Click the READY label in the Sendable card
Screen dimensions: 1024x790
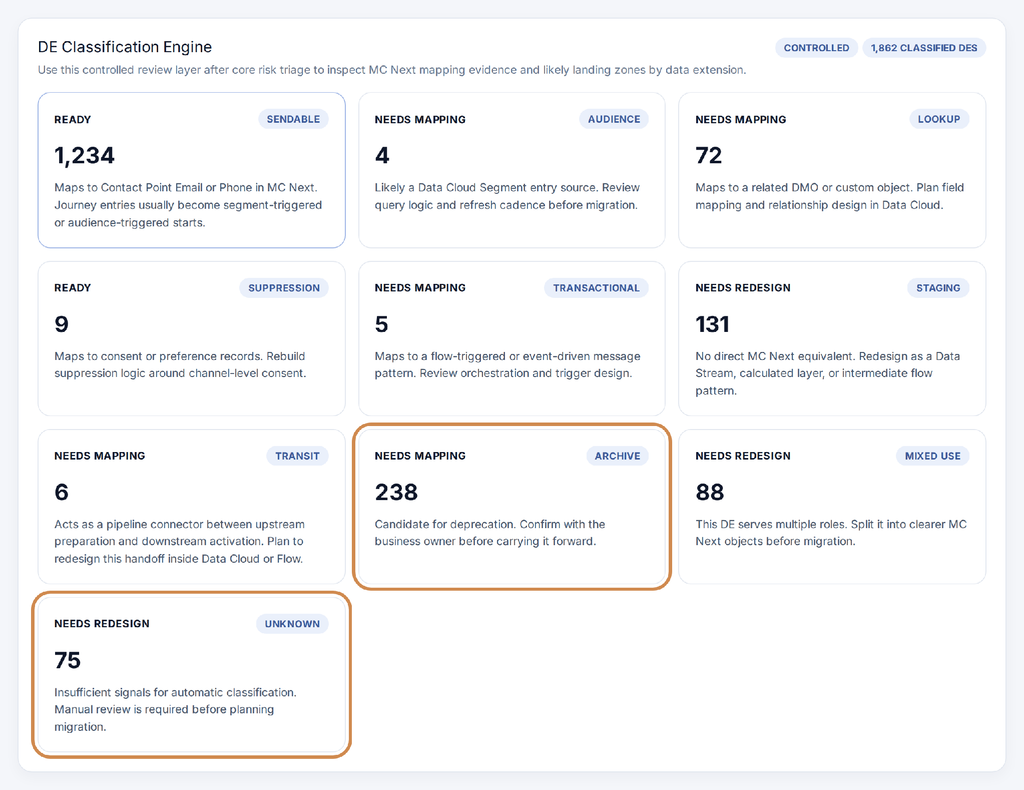(x=72, y=119)
